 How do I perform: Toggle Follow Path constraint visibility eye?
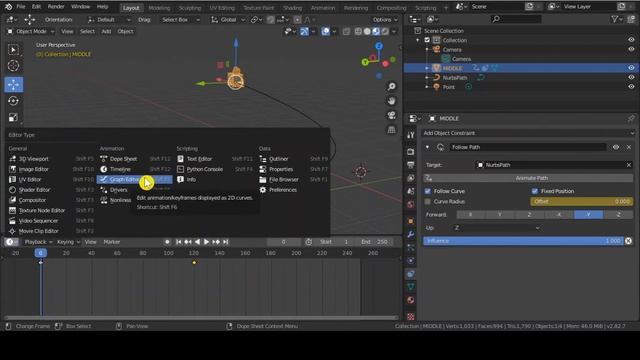(x=616, y=147)
